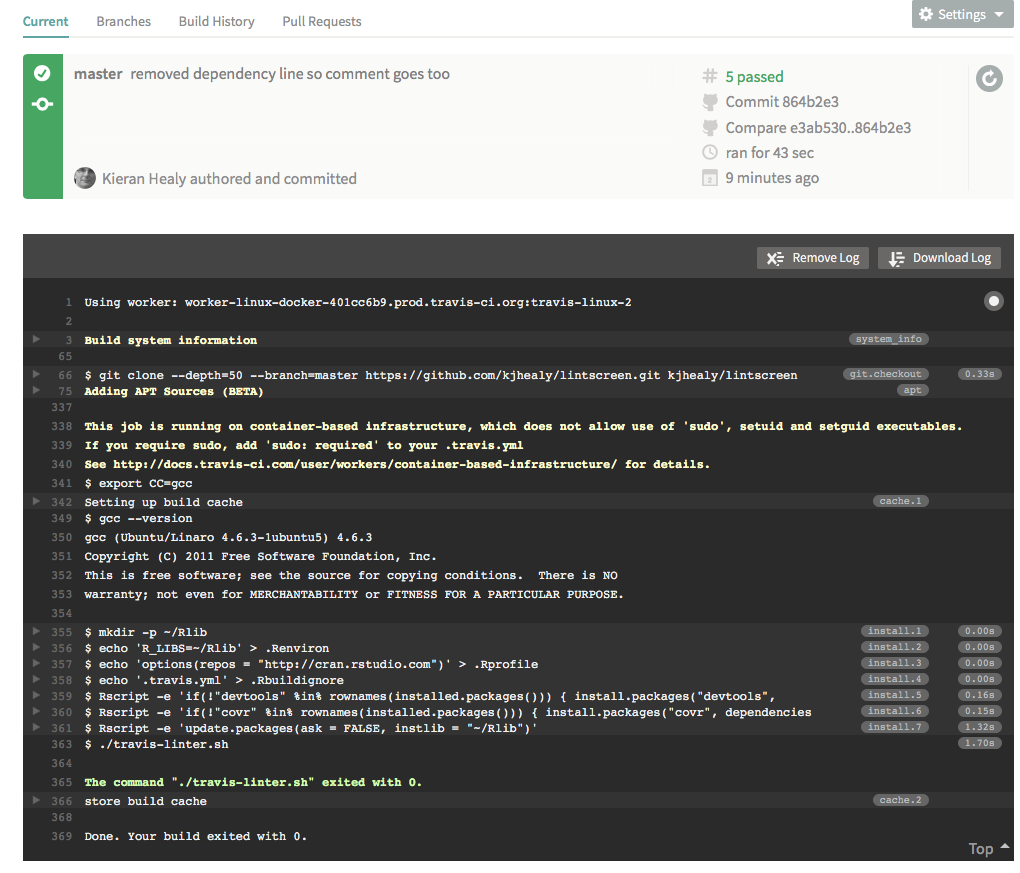
Task: Click the commit node icon below checkmark
Action: pyautogui.click(x=42, y=104)
